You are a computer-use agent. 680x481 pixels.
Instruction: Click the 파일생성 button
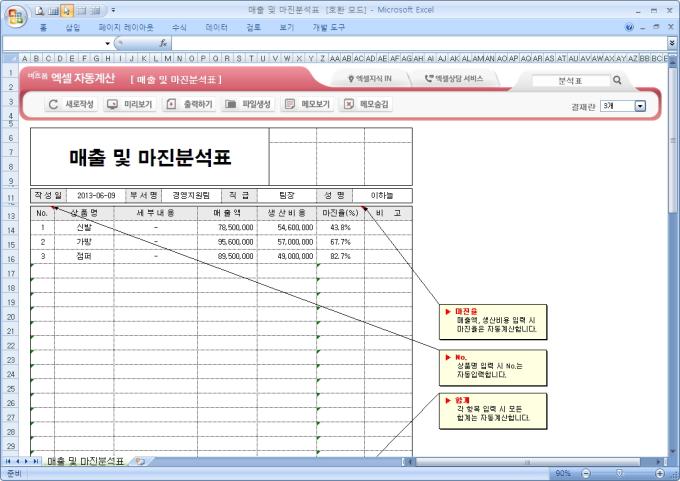coord(248,104)
